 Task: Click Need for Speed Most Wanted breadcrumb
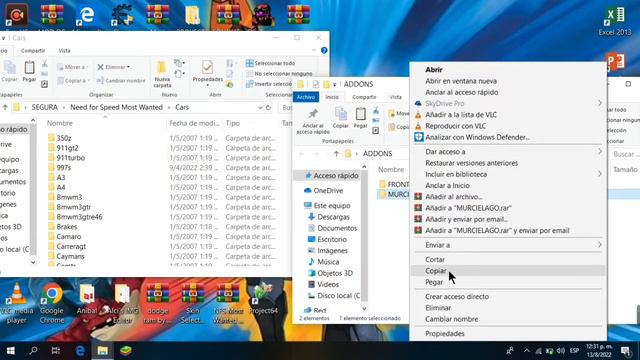[116, 107]
